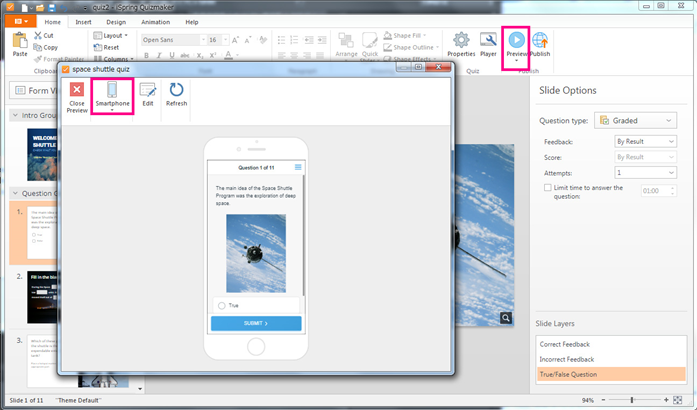
Task: Click Reset in the ribbon
Action: click(106, 47)
